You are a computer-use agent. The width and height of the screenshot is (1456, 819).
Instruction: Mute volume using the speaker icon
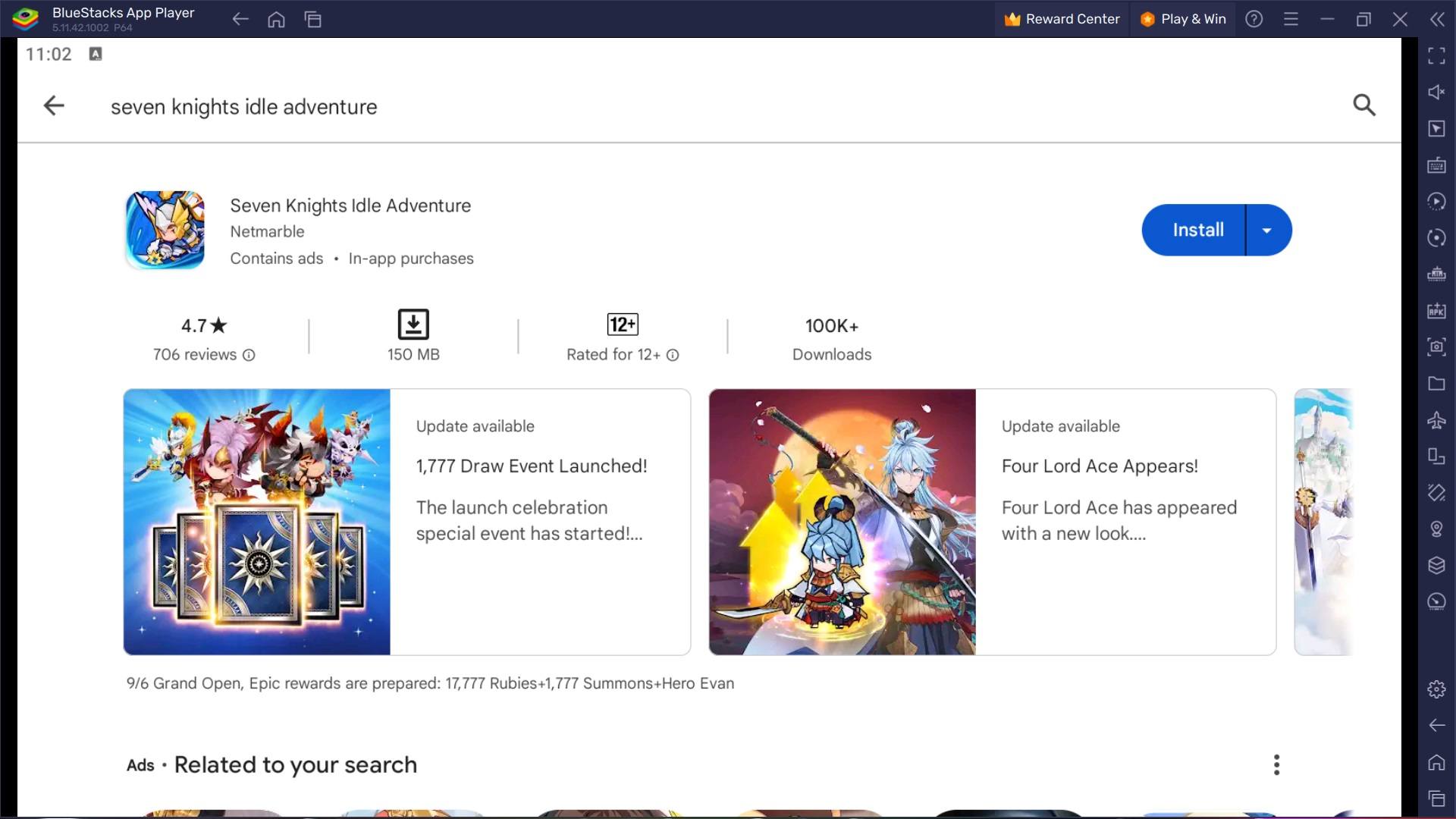tap(1436, 92)
